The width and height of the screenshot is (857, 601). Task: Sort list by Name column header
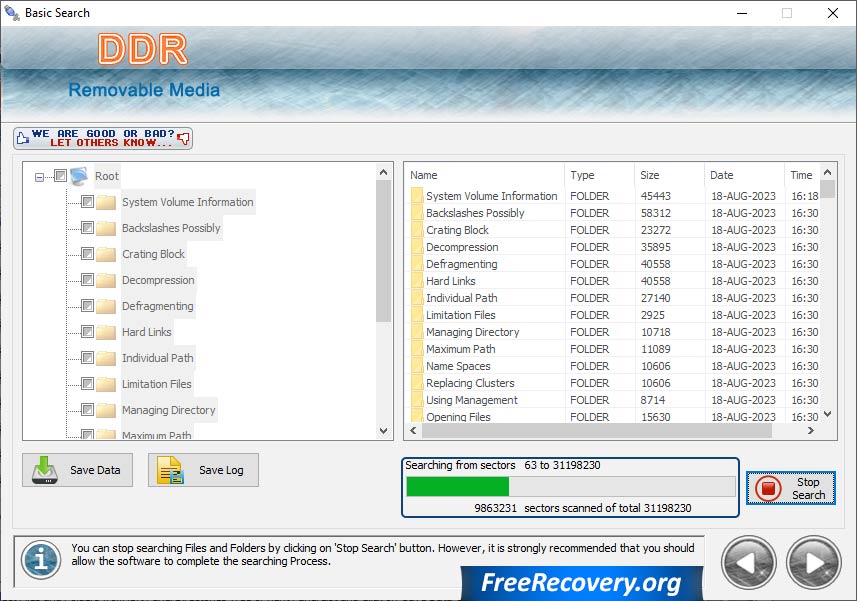pyautogui.click(x=485, y=175)
